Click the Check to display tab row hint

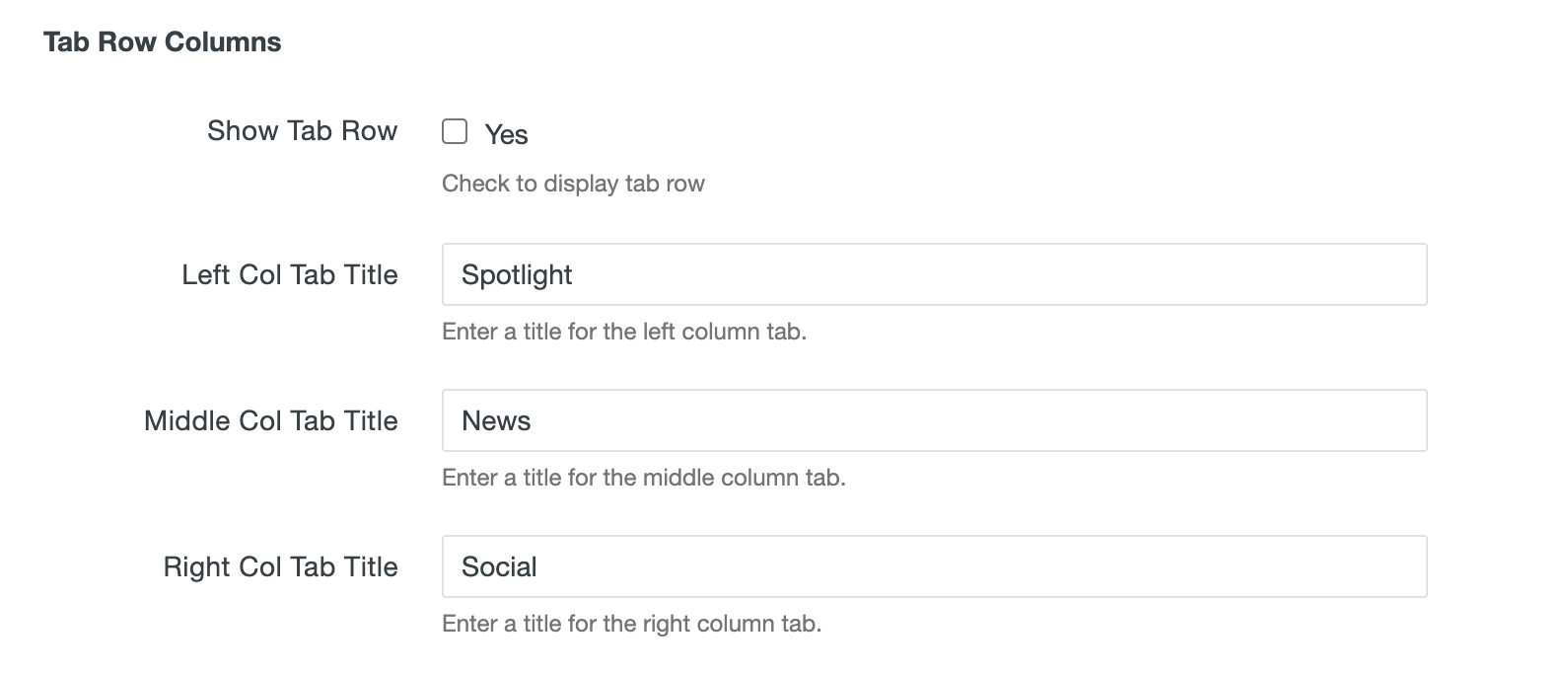click(573, 183)
